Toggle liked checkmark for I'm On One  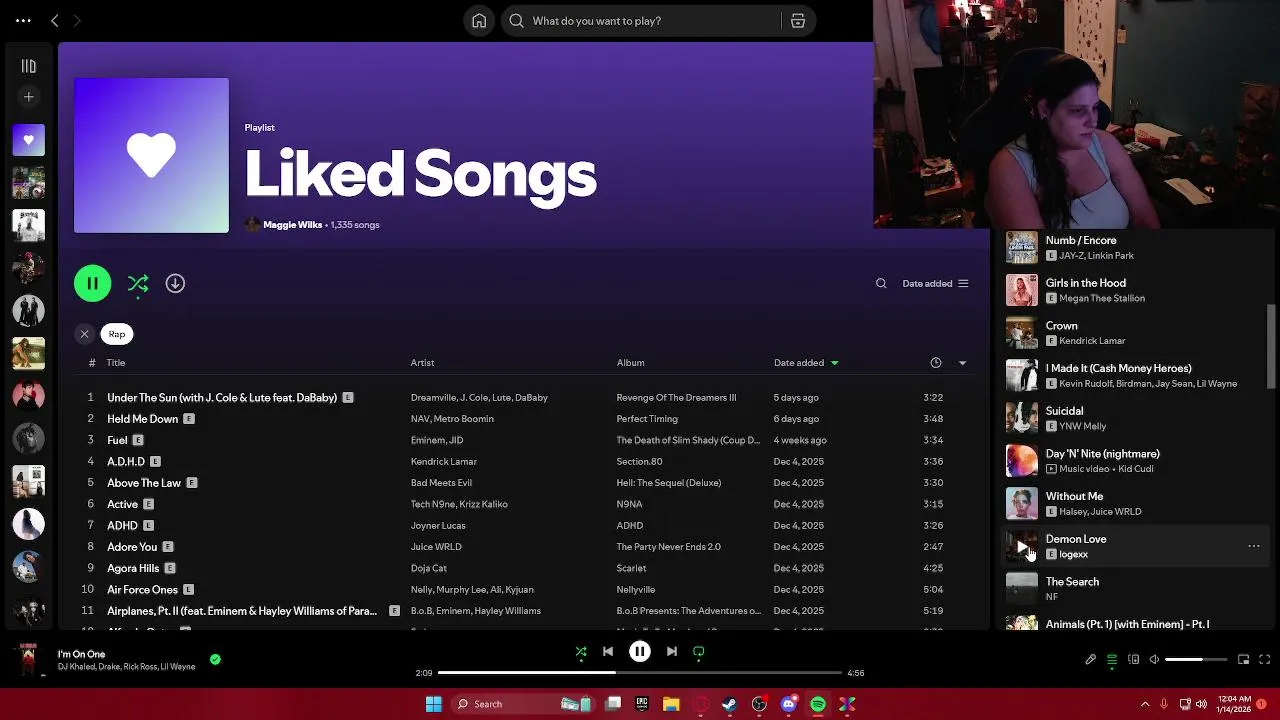pyautogui.click(x=215, y=660)
